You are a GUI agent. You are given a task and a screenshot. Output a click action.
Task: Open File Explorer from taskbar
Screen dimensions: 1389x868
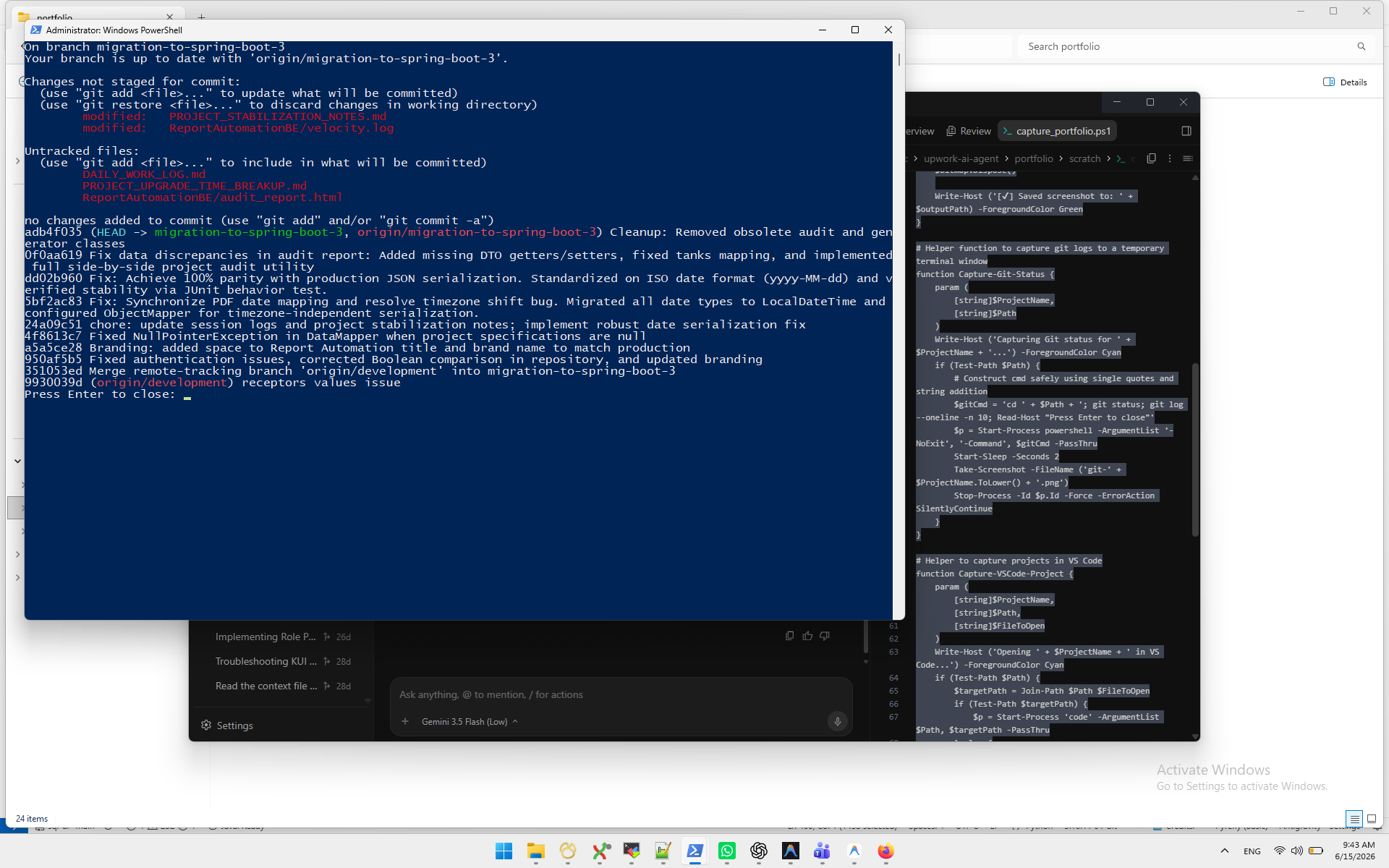point(536,851)
